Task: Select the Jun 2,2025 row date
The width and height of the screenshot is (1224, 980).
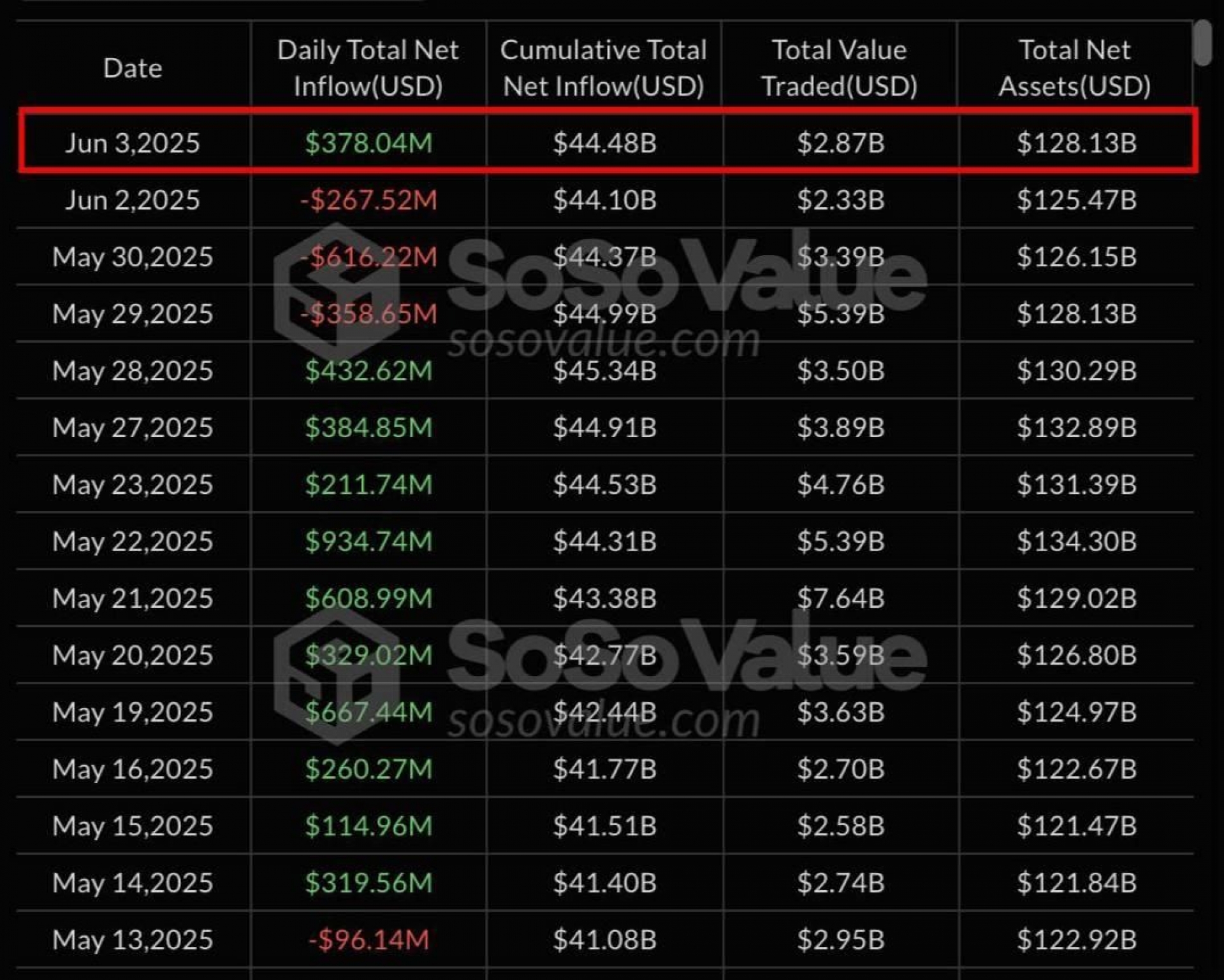Action: click(133, 200)
